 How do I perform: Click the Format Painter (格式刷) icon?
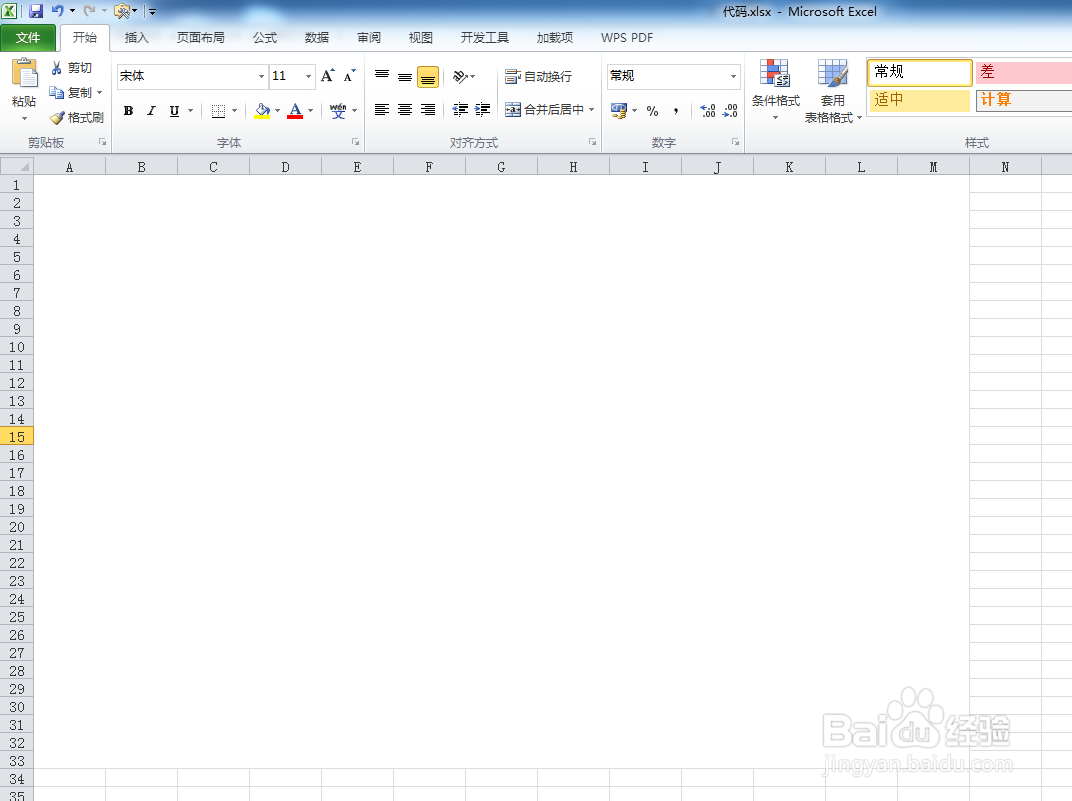[57, 118]
